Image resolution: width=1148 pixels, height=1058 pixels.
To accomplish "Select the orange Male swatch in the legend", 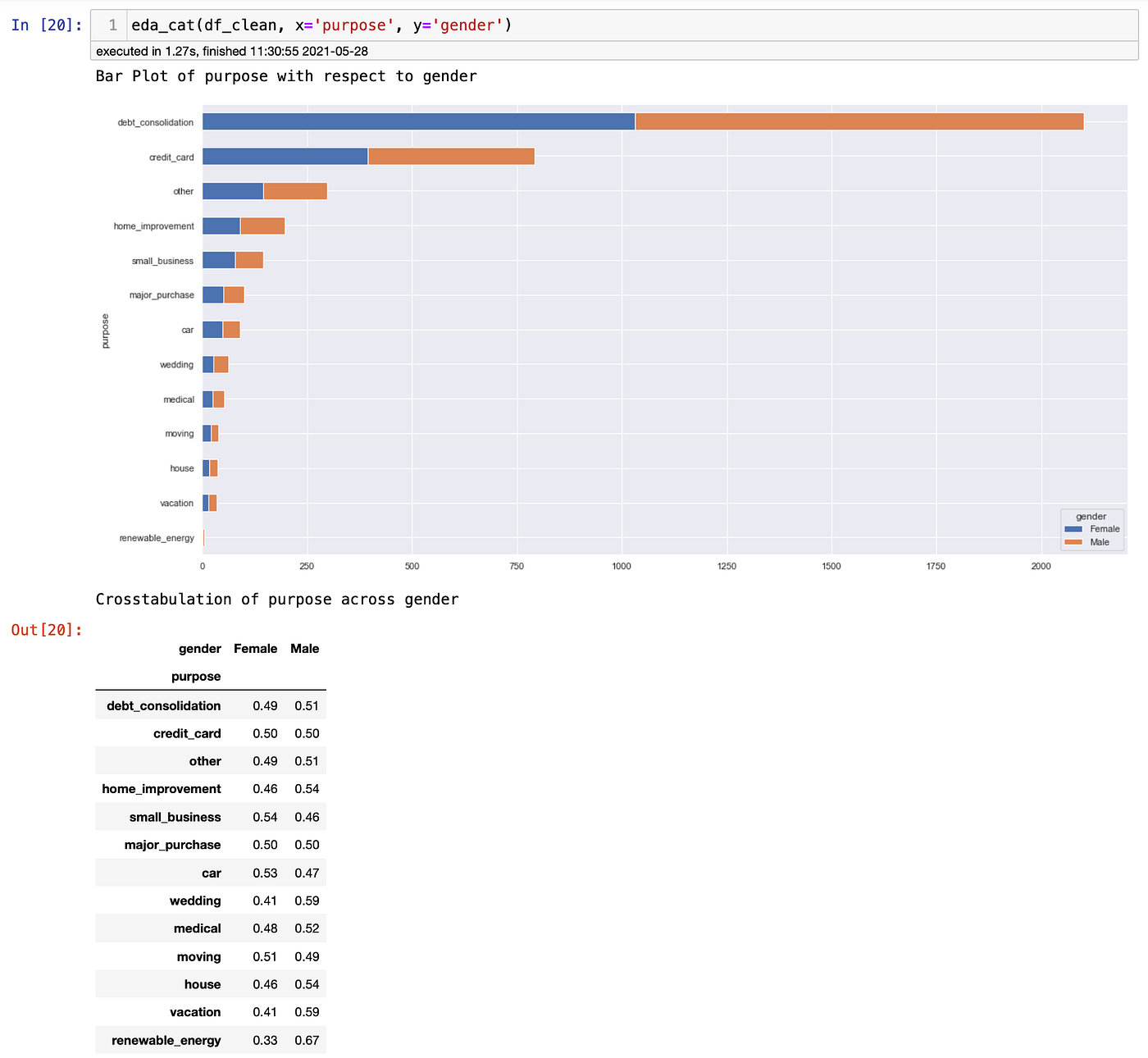I will click(1073, 542).
